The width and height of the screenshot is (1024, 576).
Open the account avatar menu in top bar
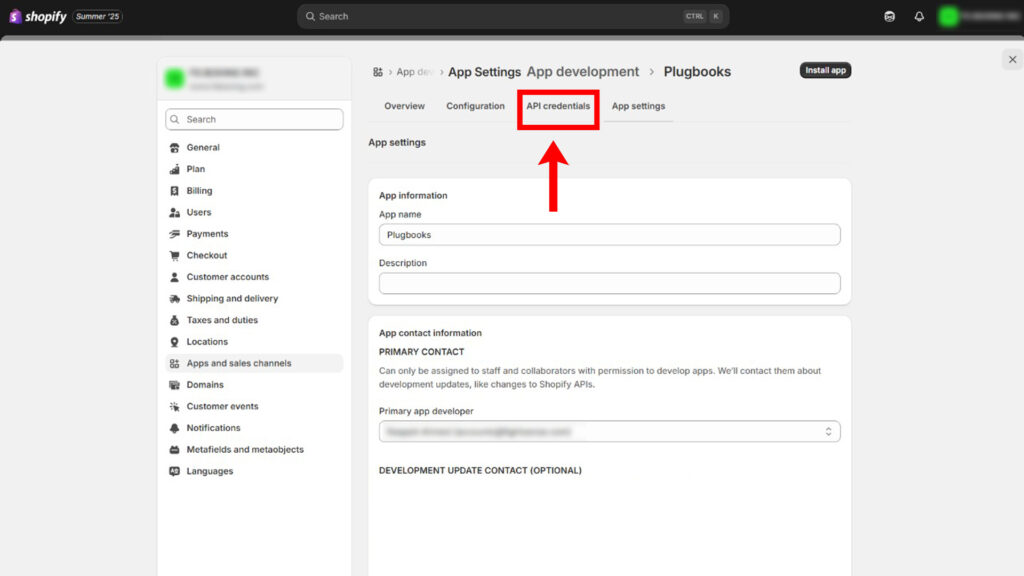978,16
